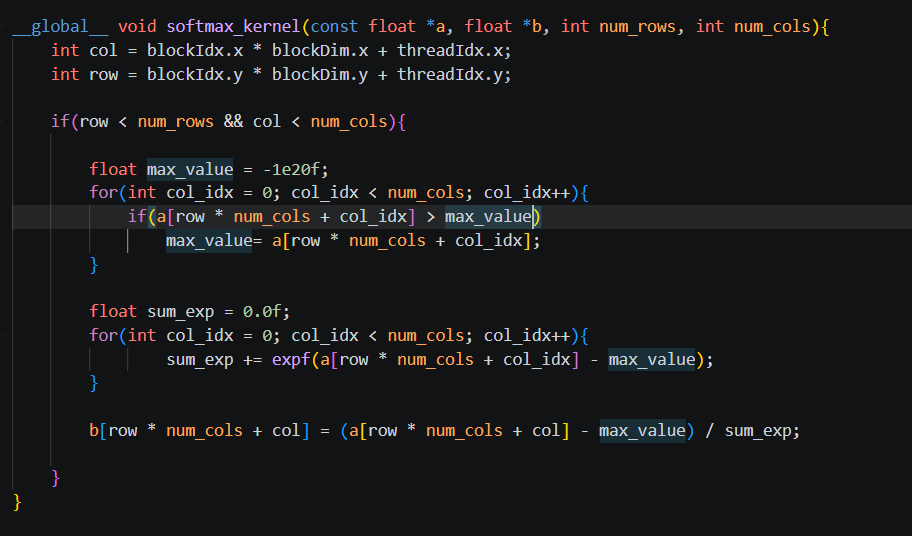Click the 0.0f literal in the sum_exp declaration
912x536 pixels.
[x=262, y=312]
